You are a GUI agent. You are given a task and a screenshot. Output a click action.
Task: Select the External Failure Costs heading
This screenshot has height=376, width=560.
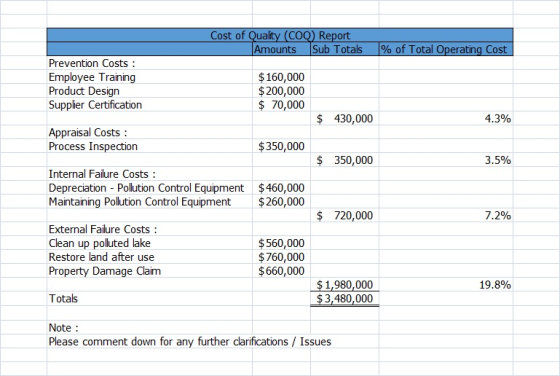coord(103,229)
